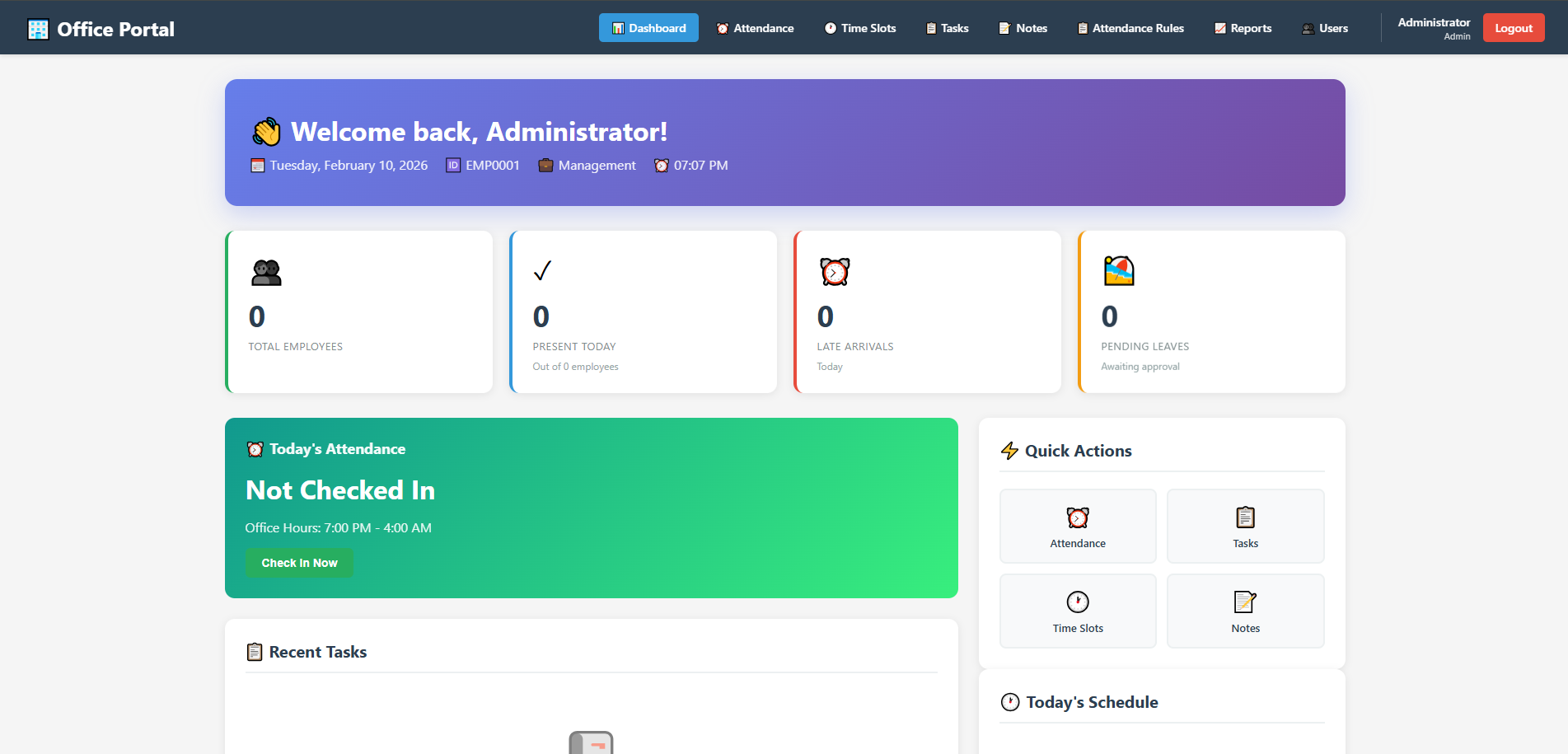This screenshot has width=1568, height=754.
Task: Click the Today's Schedule clock icon
Action: pos(1010,701)
